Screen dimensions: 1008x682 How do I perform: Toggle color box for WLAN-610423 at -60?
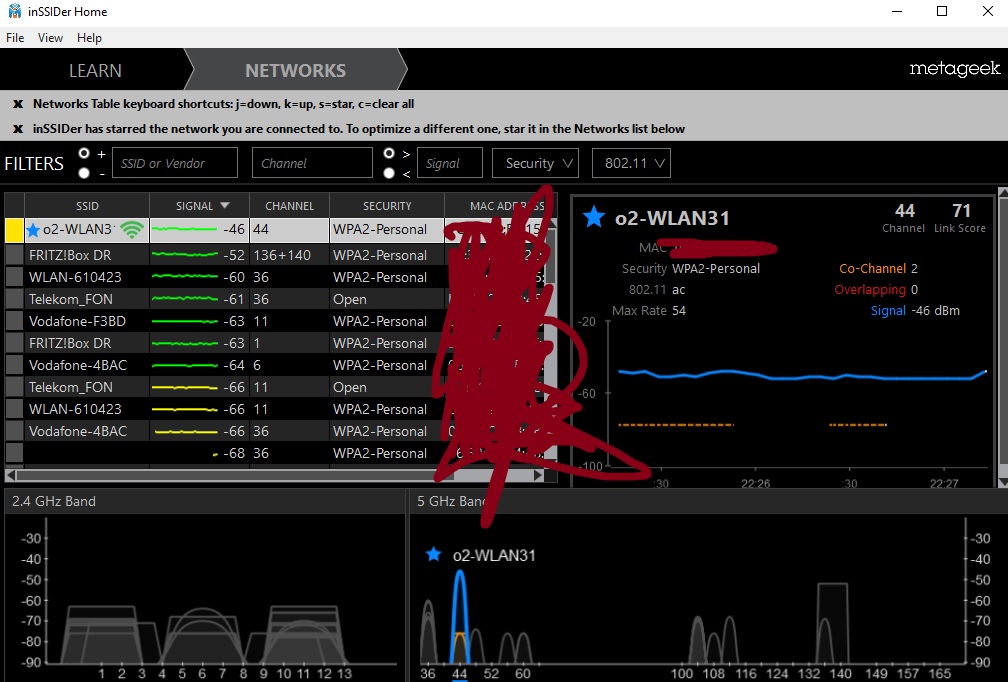pyautogui.click(x=14, y=277)
